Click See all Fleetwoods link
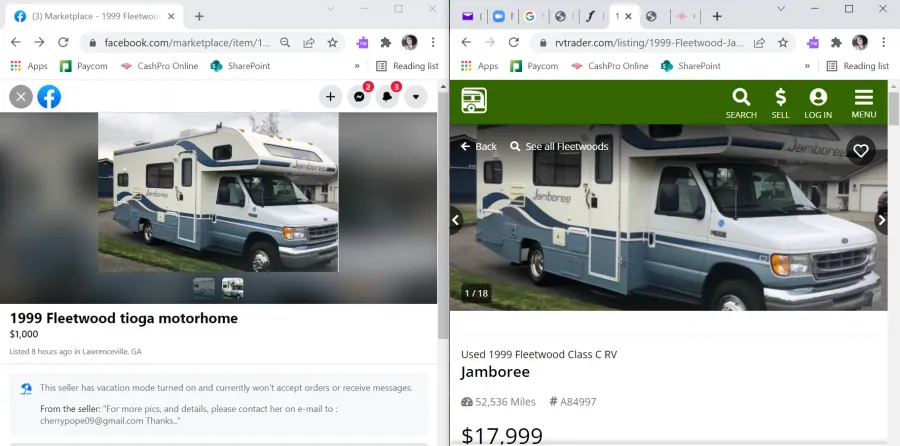The width and height of the screenshot is (900, 446). [x=559, y=146]
